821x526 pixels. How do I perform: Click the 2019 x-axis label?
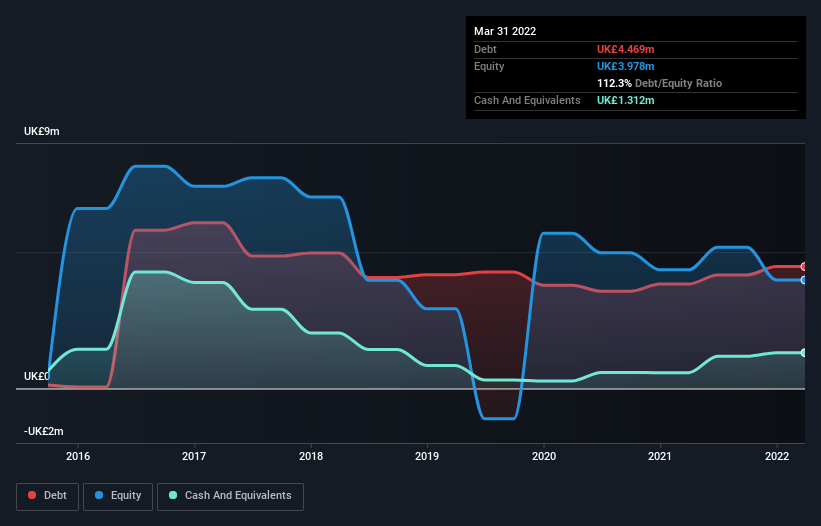427,456
